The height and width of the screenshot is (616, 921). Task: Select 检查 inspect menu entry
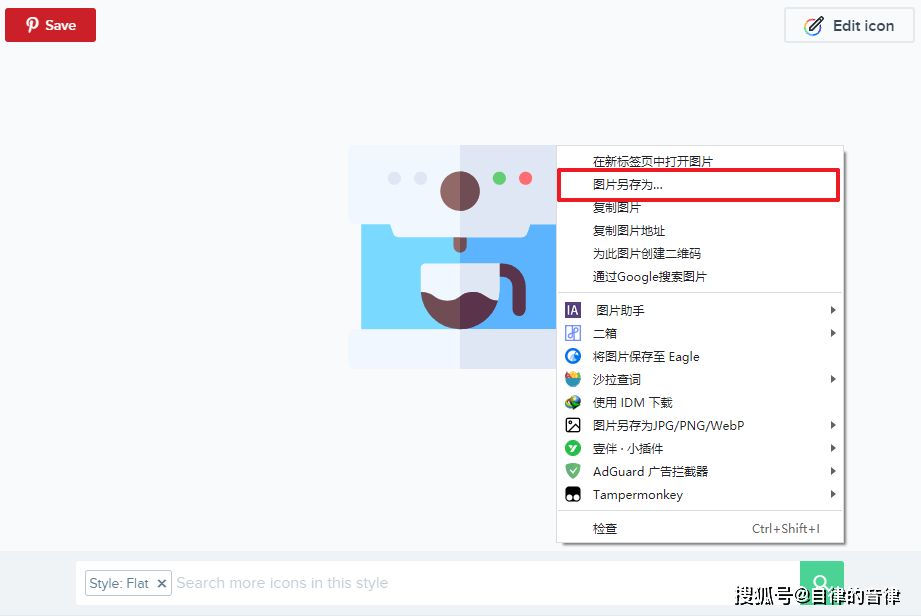click(x=700, y=529)
